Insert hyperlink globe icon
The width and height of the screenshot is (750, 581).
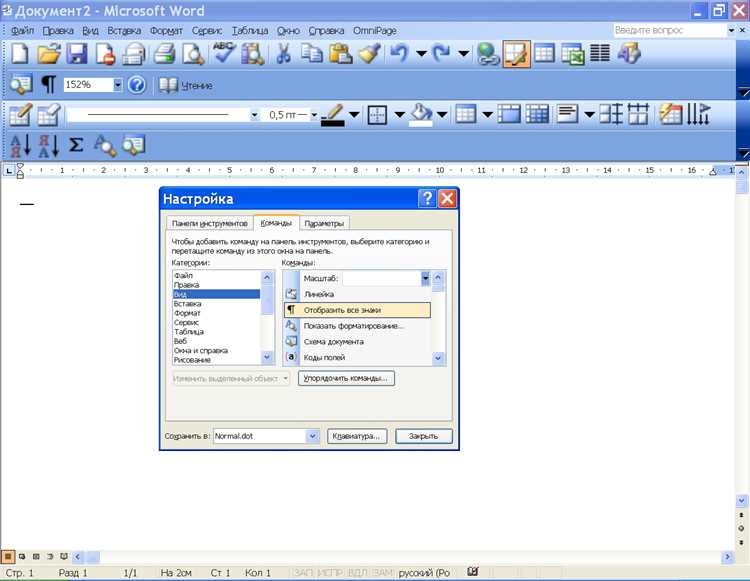point(488,54)
